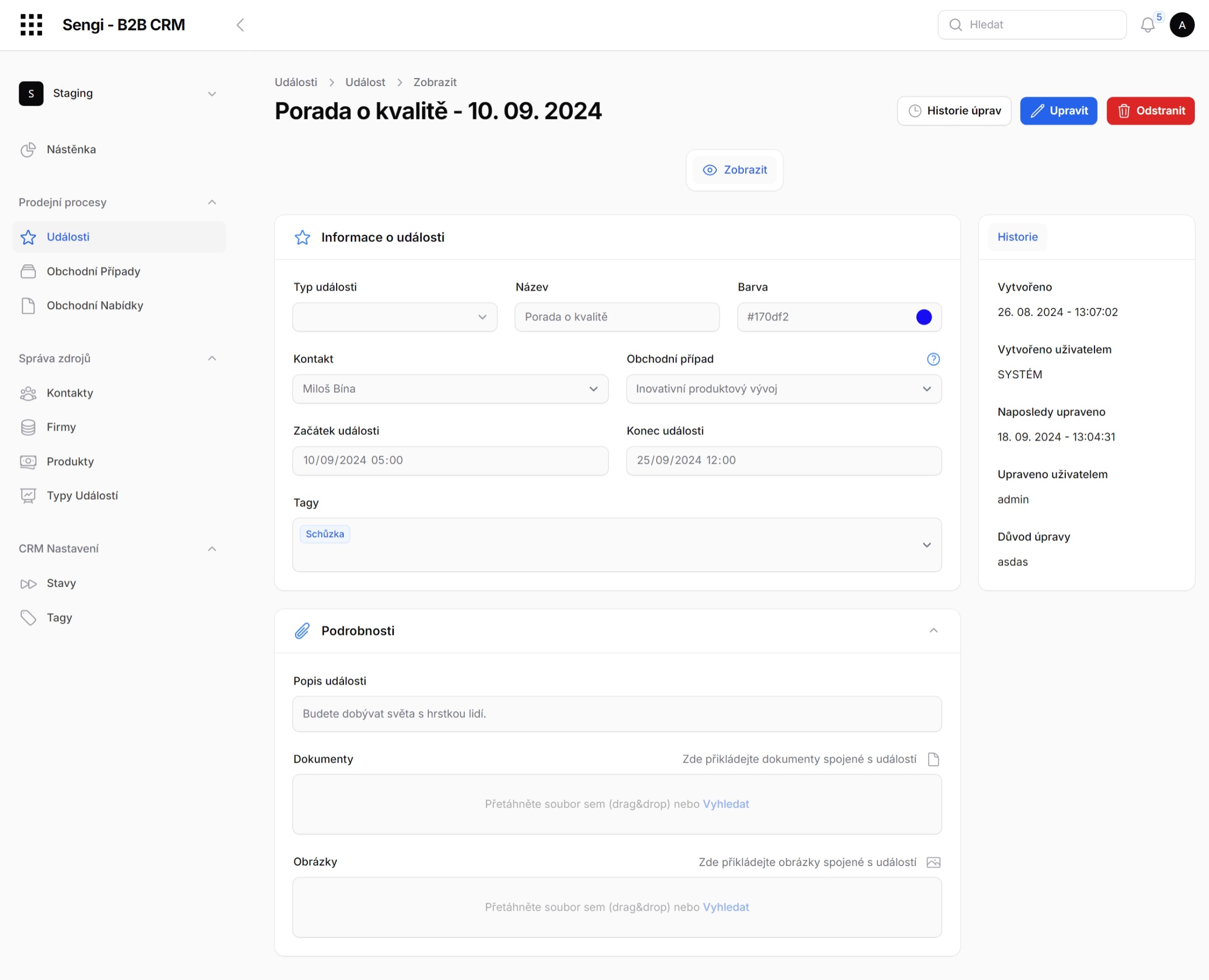The image size is (1209, 980).
Task: Collapse the Správa zdrojů section
Action: (212, 358)
